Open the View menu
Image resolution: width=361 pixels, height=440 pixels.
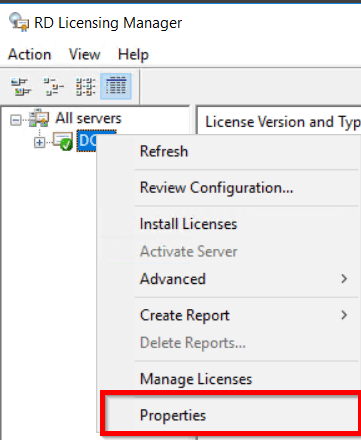tap(84, 54)
